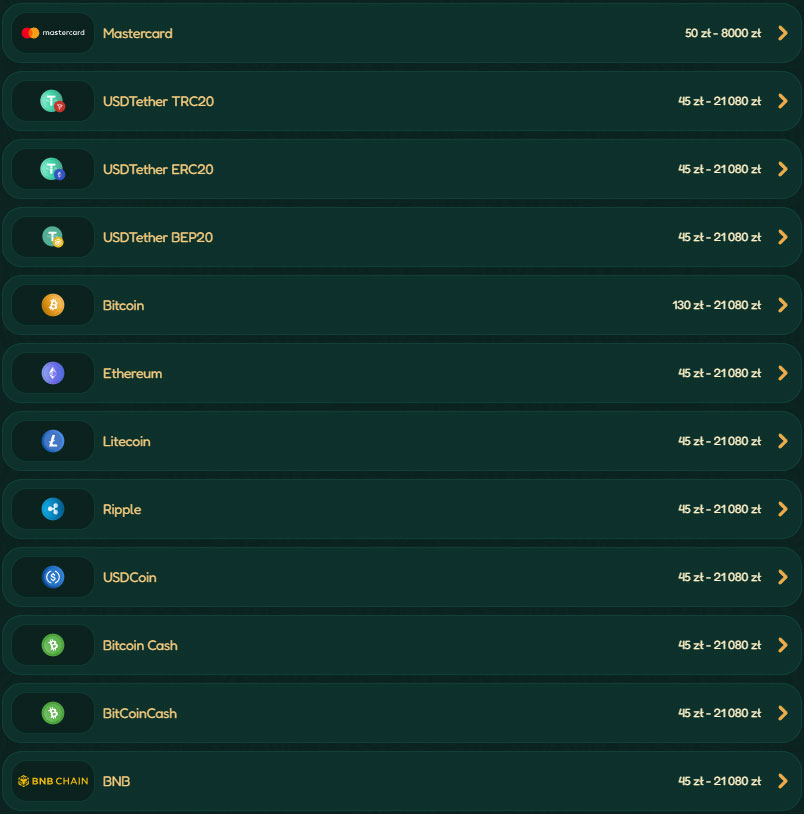
Task: Click the USDCoin dollar icon
Action: pos(53,577)
